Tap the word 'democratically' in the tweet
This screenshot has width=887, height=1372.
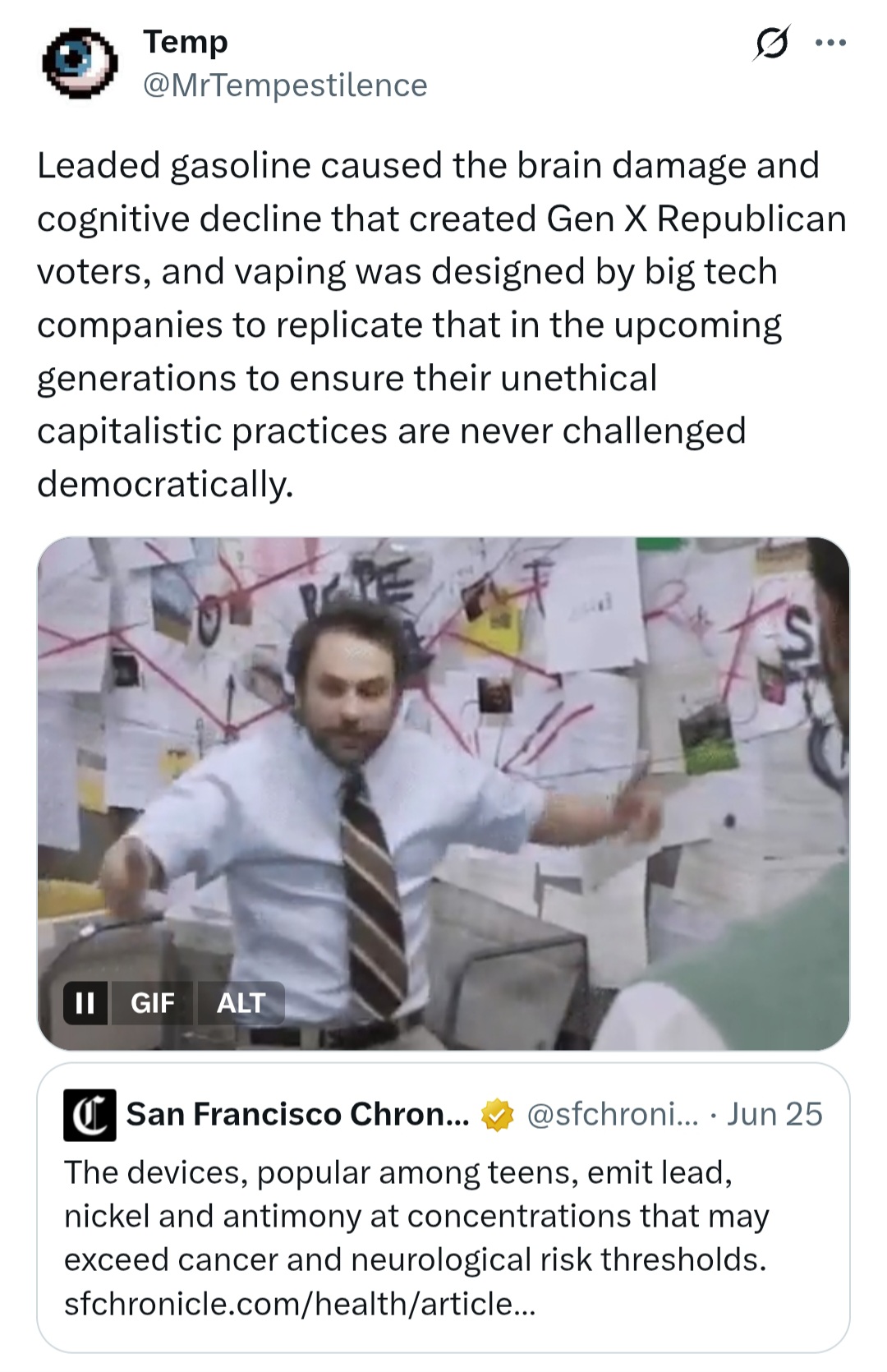click(x=164, y=484)
